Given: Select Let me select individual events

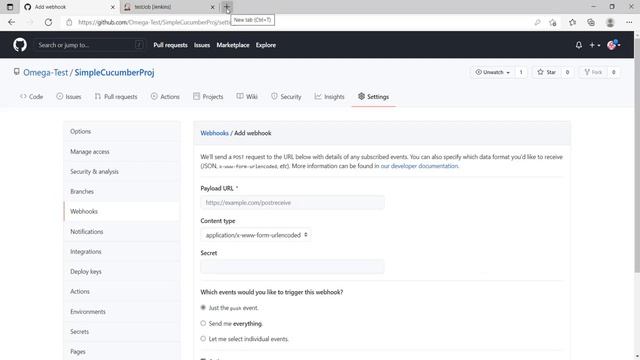Looking at the screenshot, I should pyautogui.click(x=203, y=339).
